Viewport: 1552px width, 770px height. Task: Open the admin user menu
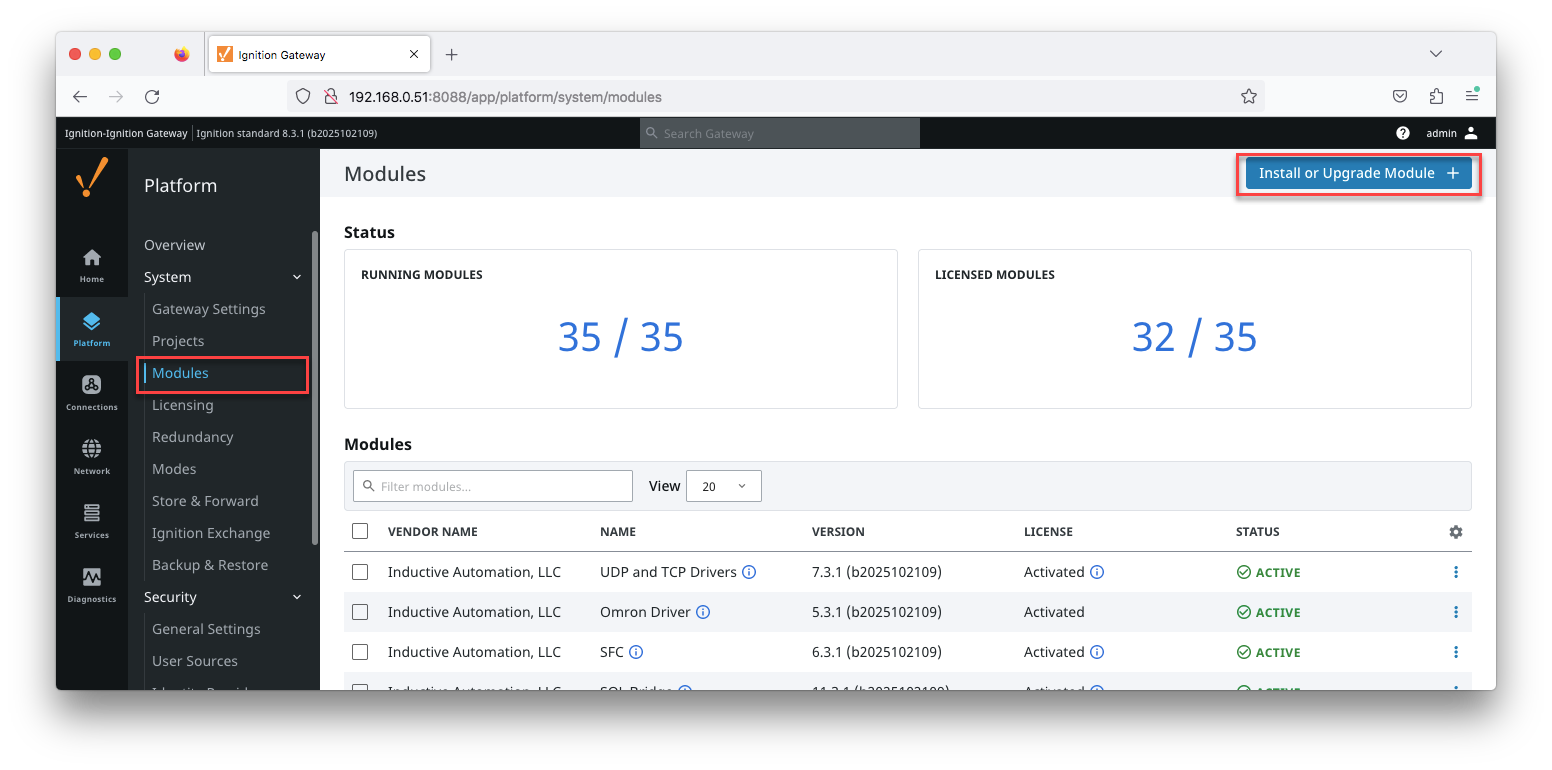1451,133
